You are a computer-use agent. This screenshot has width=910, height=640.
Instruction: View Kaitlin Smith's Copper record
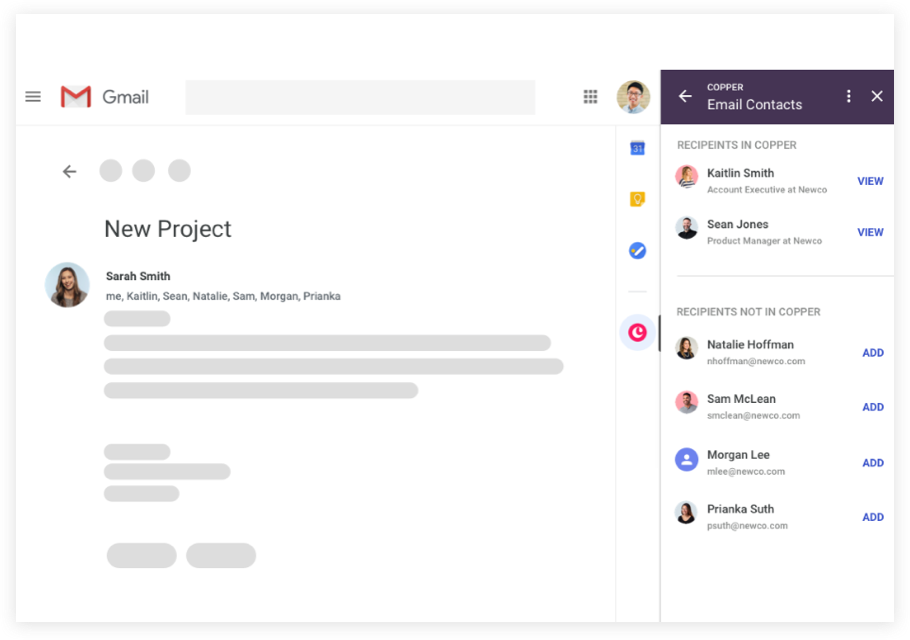[870, 181]
